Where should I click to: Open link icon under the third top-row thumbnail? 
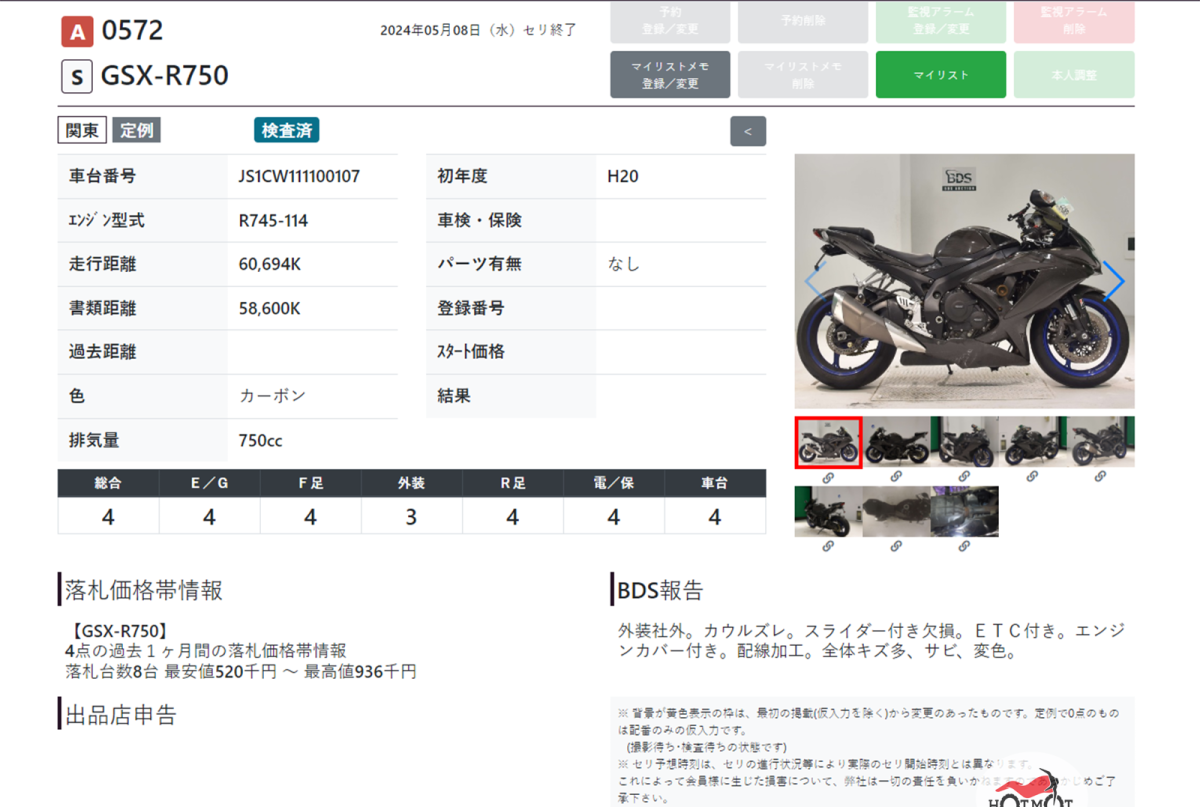pyautogui.click(x=964, y=477)
